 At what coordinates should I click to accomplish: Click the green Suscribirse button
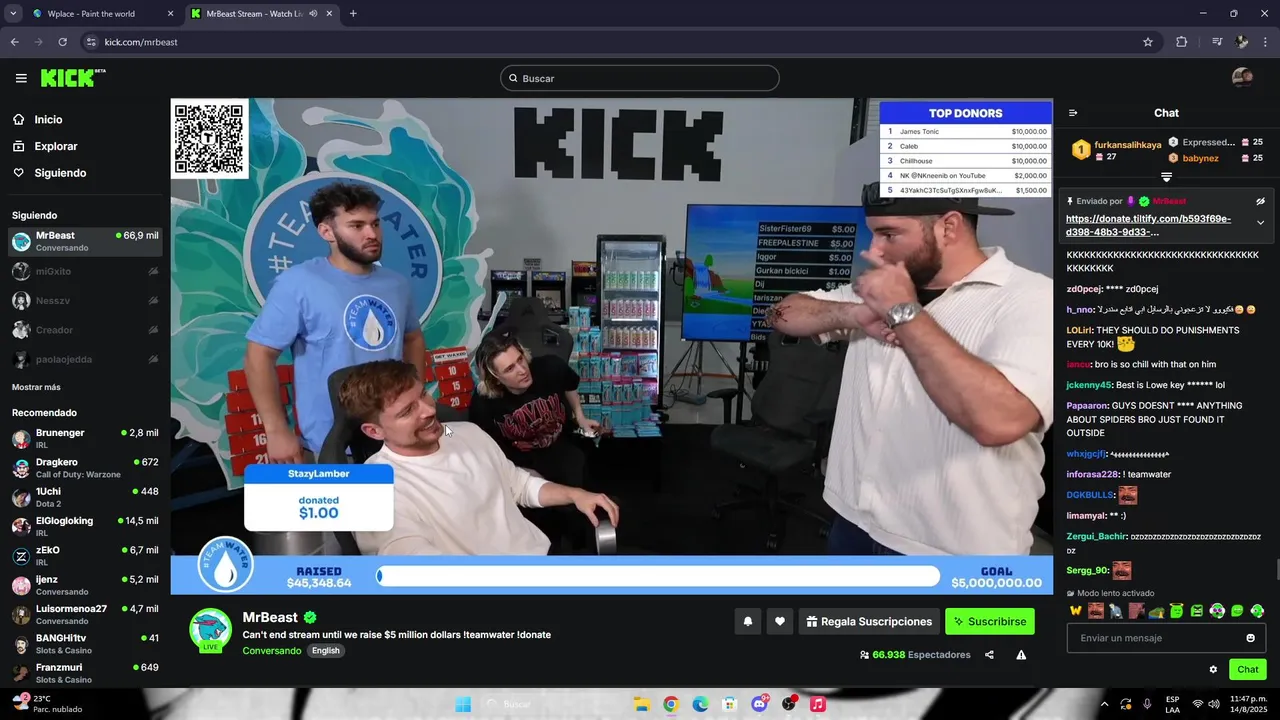[990, 621]
